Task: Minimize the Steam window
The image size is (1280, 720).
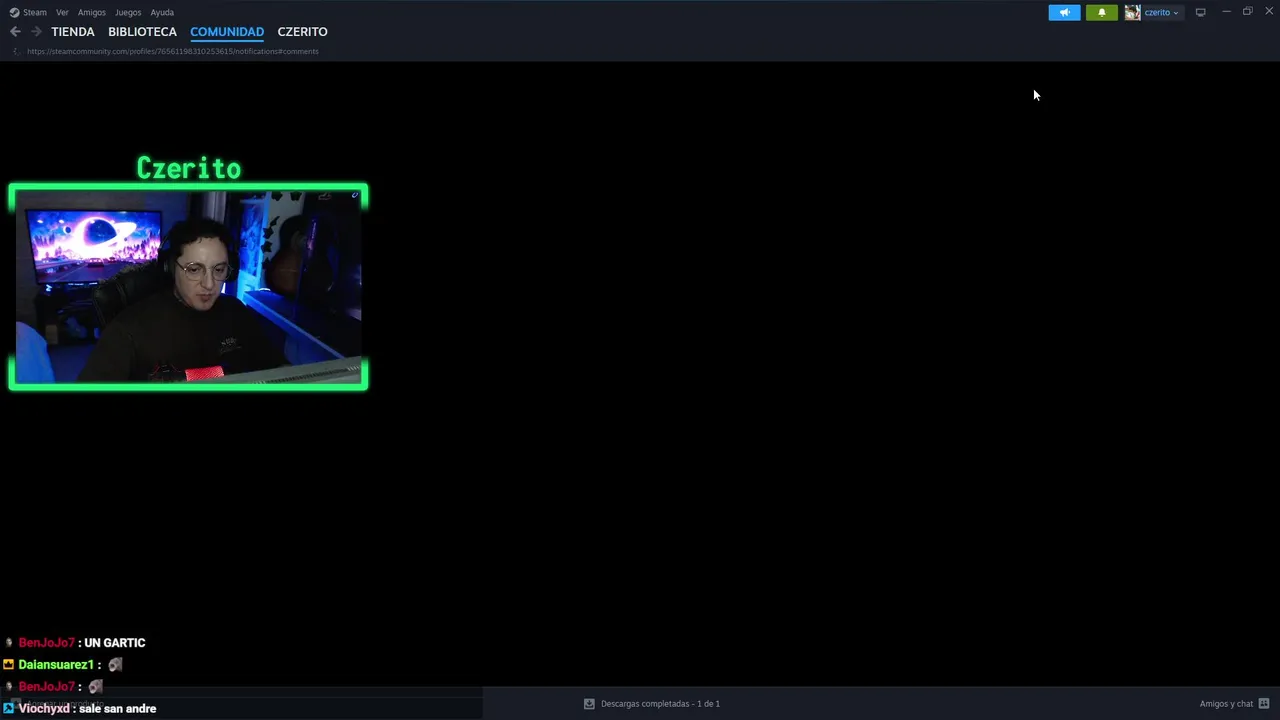Action: tap(1227, 11)
